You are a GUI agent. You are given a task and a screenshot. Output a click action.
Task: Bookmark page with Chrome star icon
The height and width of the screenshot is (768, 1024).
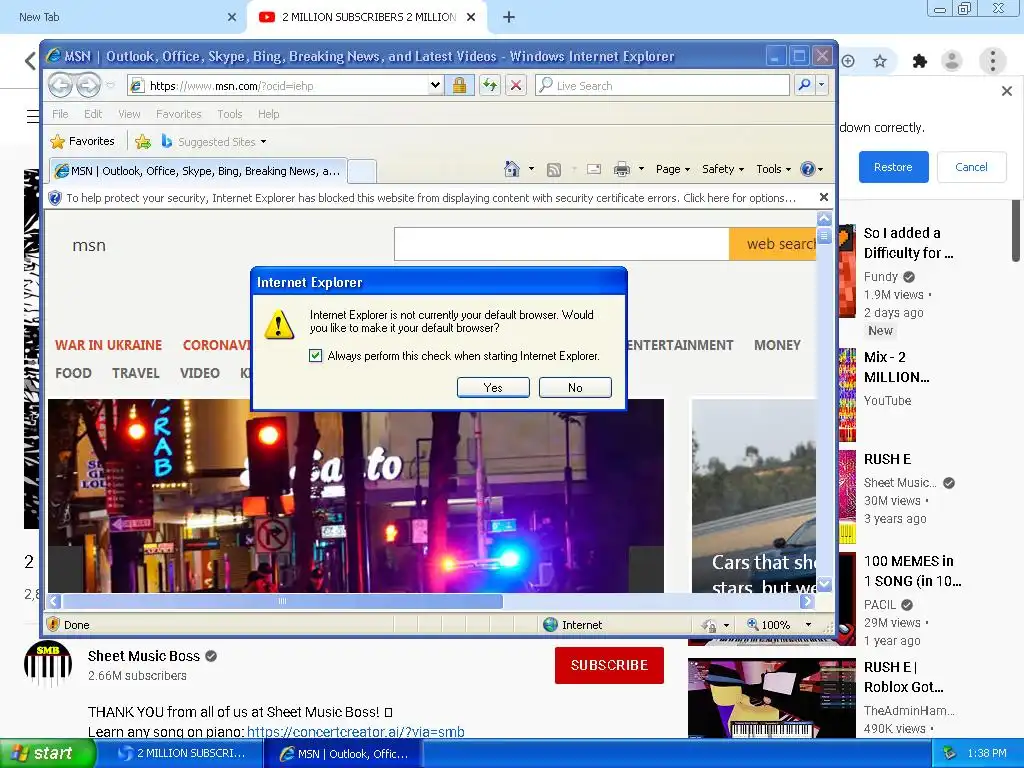point(880,61)
